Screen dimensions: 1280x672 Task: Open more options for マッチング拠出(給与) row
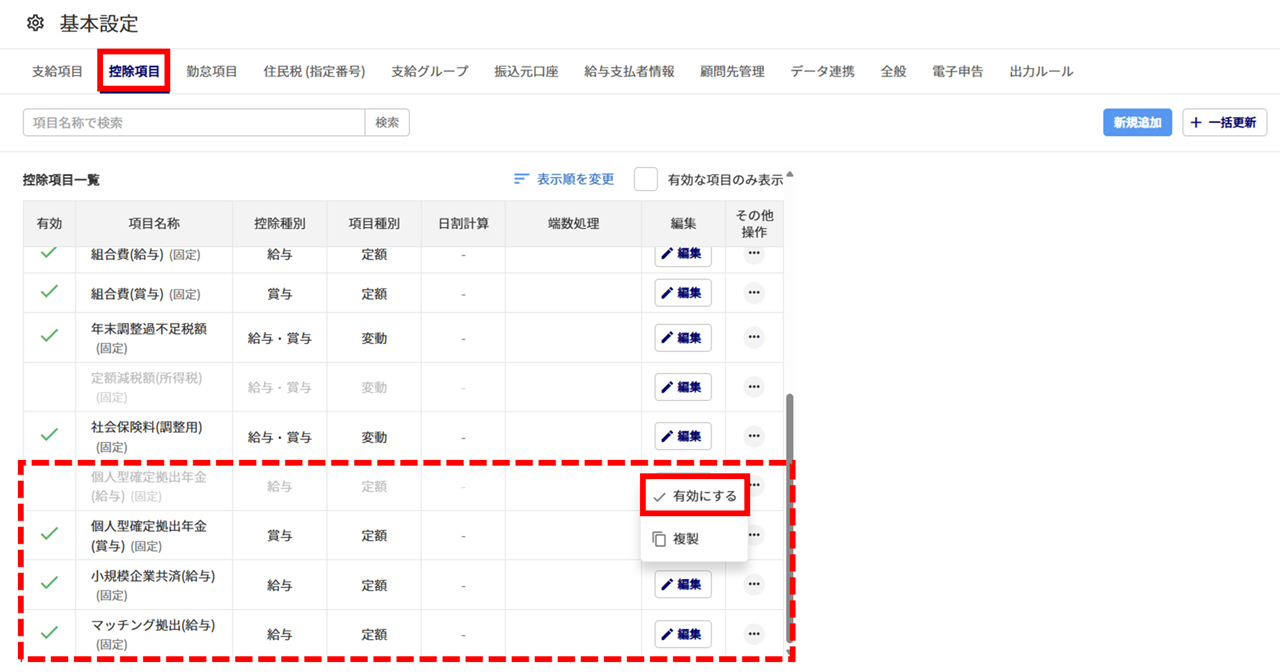pos(754,633)
